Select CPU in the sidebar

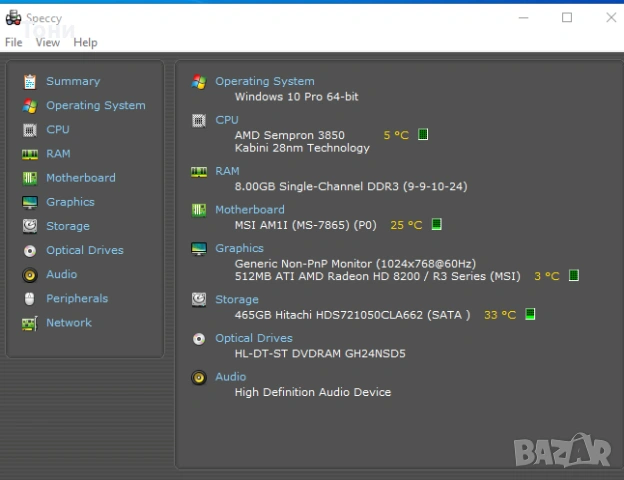pos(58,129)
